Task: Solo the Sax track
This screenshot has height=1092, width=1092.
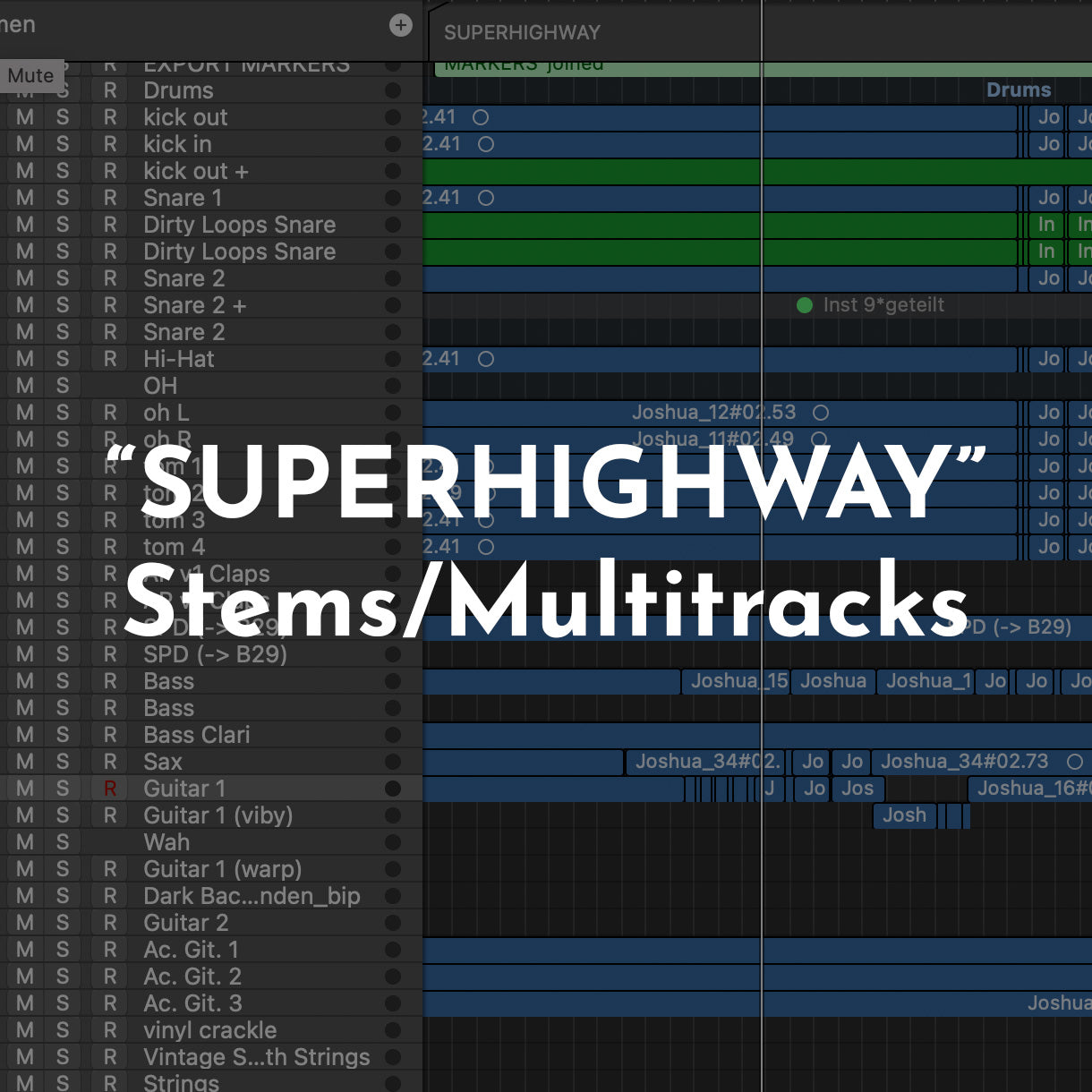Action: (x=62, y=762)
